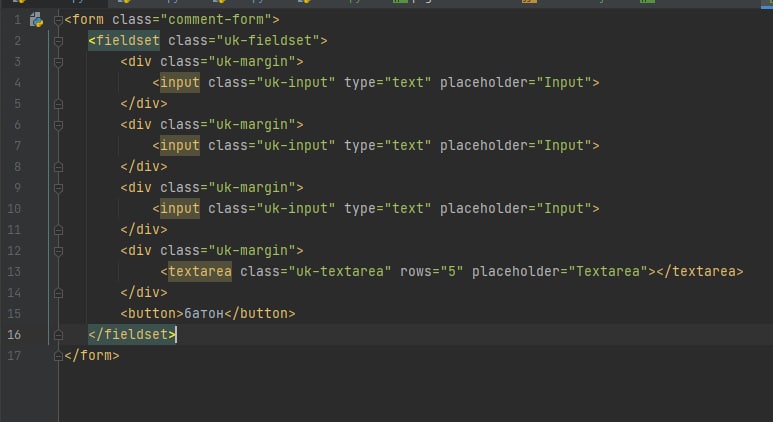Click the closing div fold marker on line 14
This screenshot has height=422, width=773.
tap(58, 293)
